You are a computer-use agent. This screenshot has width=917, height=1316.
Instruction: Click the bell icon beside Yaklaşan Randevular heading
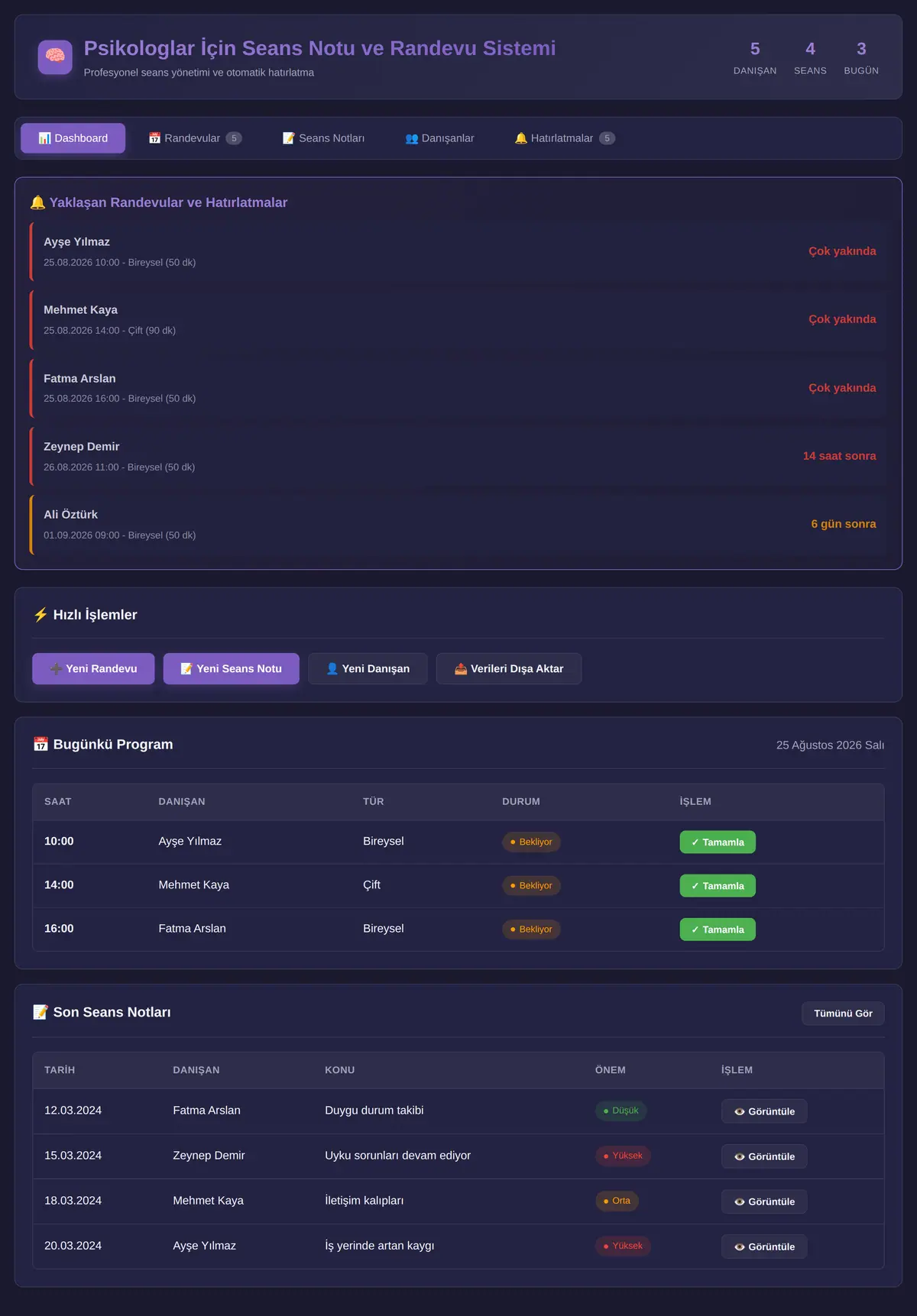point(37,202)
